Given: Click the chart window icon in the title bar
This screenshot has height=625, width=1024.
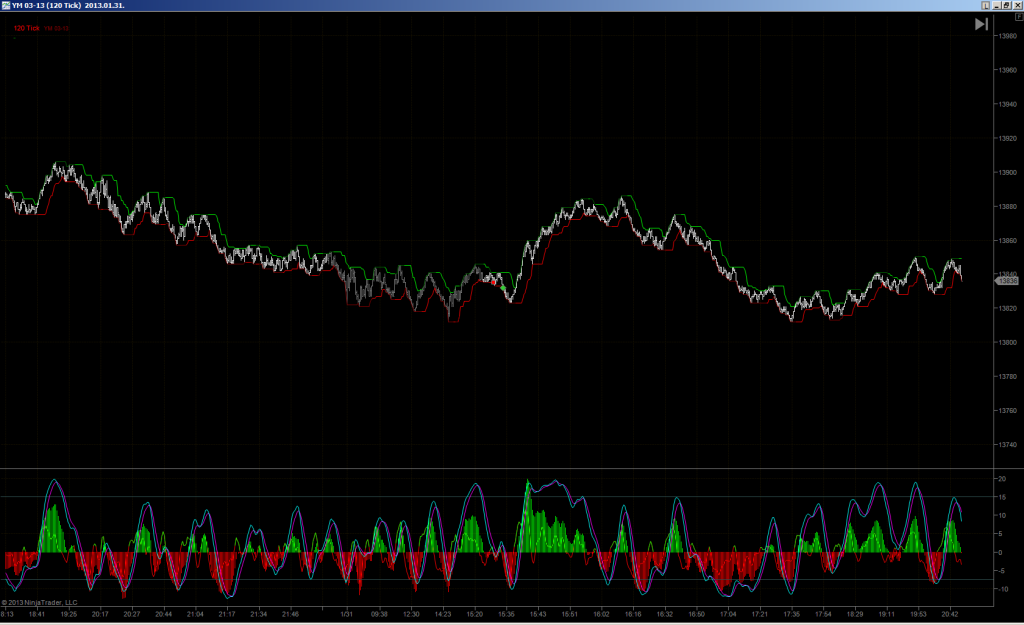Looking at the screenshot, I should (6, 5).
